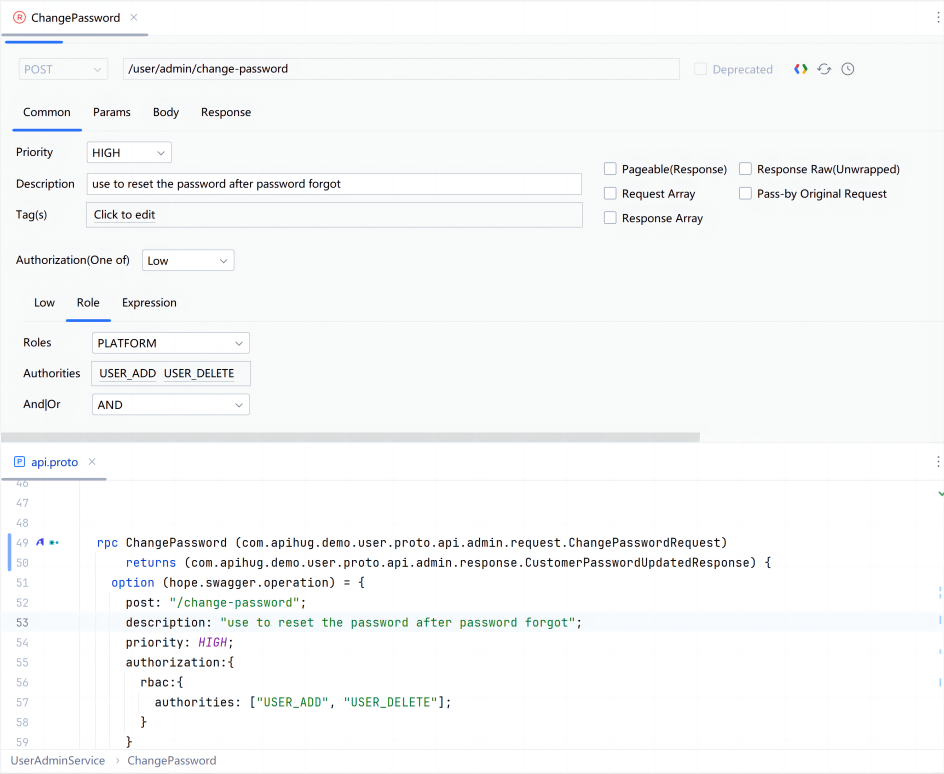Open the api.proto panel three-dot menu
This screenshot has width=944, height=774.
(937, 462)
